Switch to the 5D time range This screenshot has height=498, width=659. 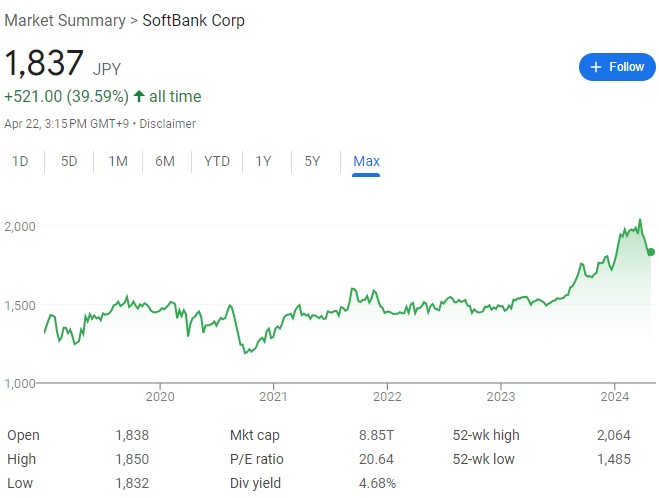[x=69, y=161]
